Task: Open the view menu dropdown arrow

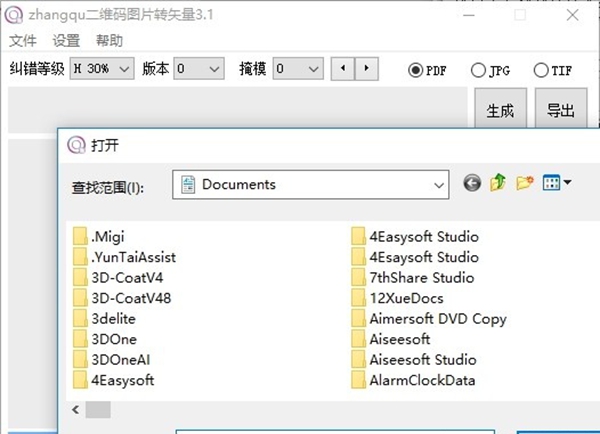Action: (567, 182)
